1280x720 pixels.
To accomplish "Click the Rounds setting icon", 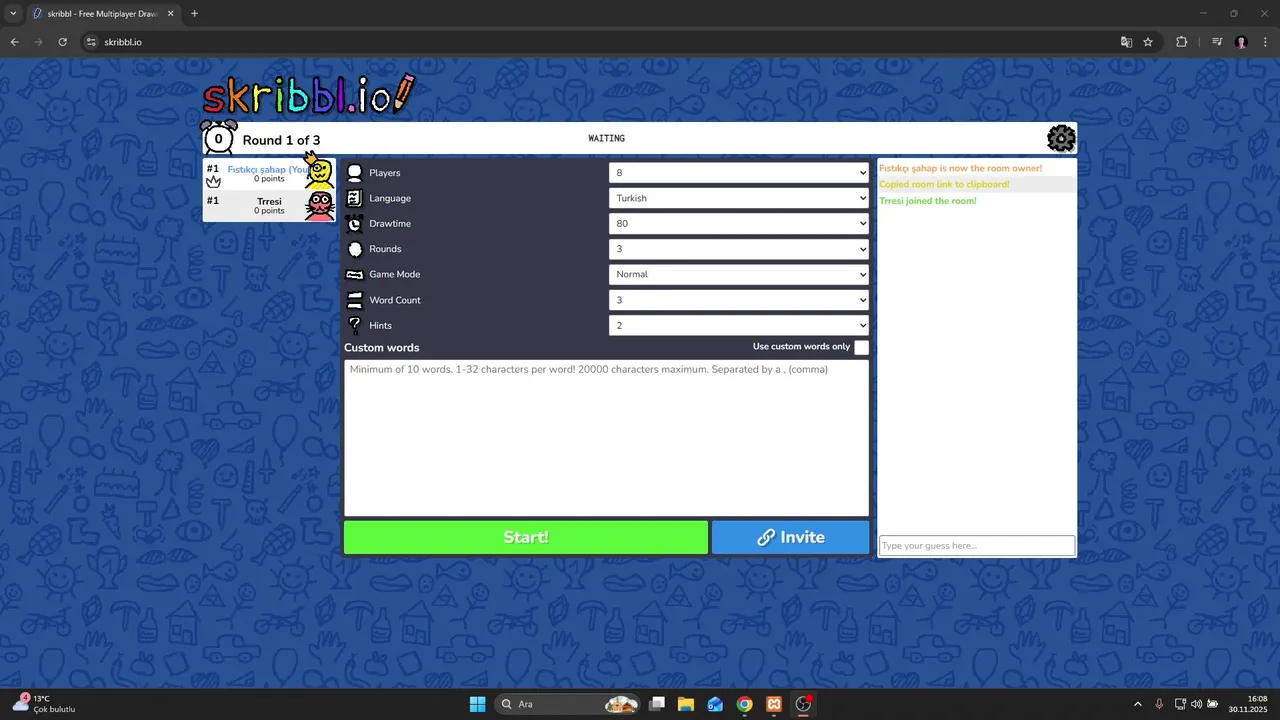I will coord(354,249).
